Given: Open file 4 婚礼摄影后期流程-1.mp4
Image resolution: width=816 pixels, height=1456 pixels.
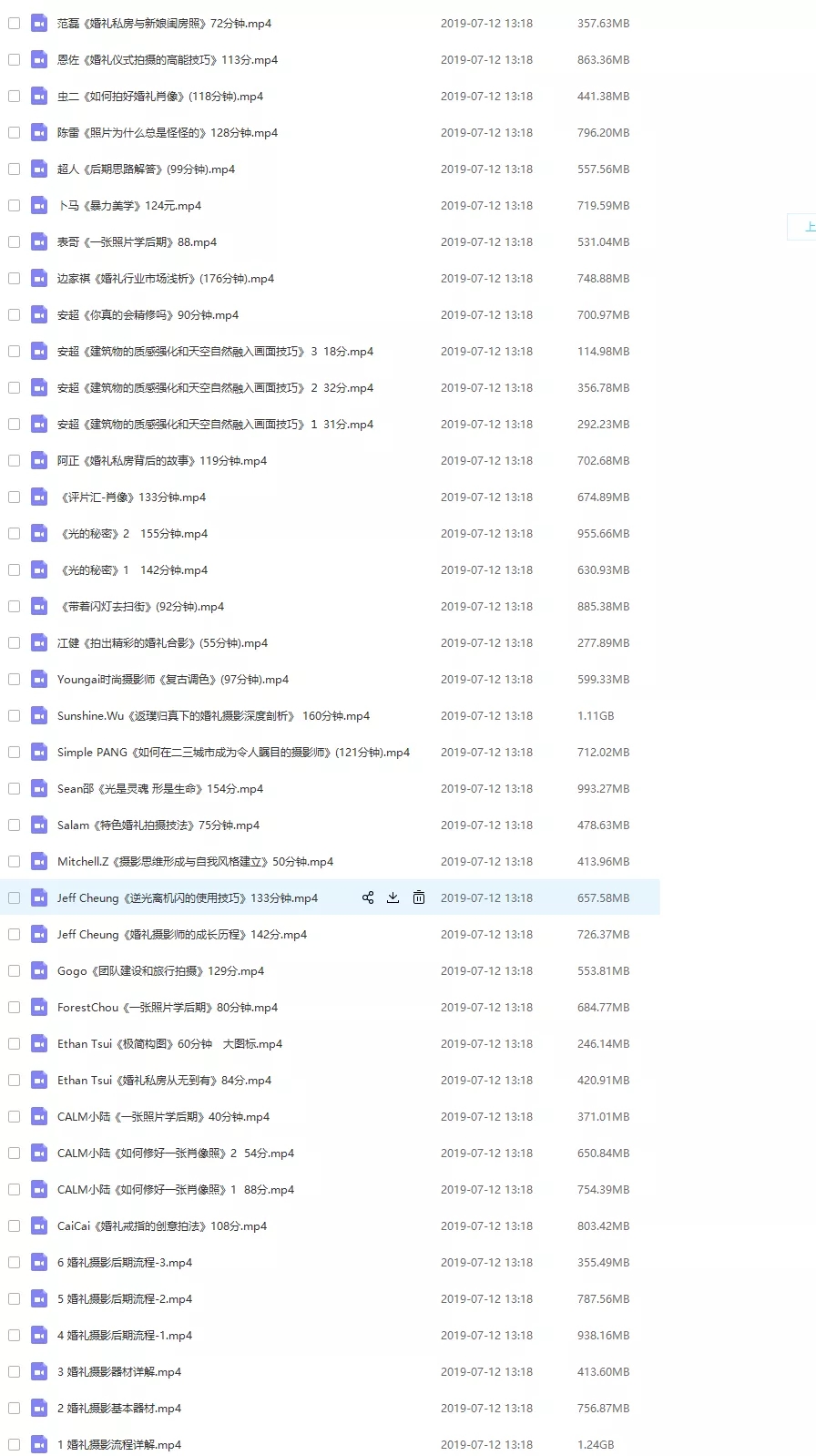Looking at the screenshot, I should (x=125, y=1335).
